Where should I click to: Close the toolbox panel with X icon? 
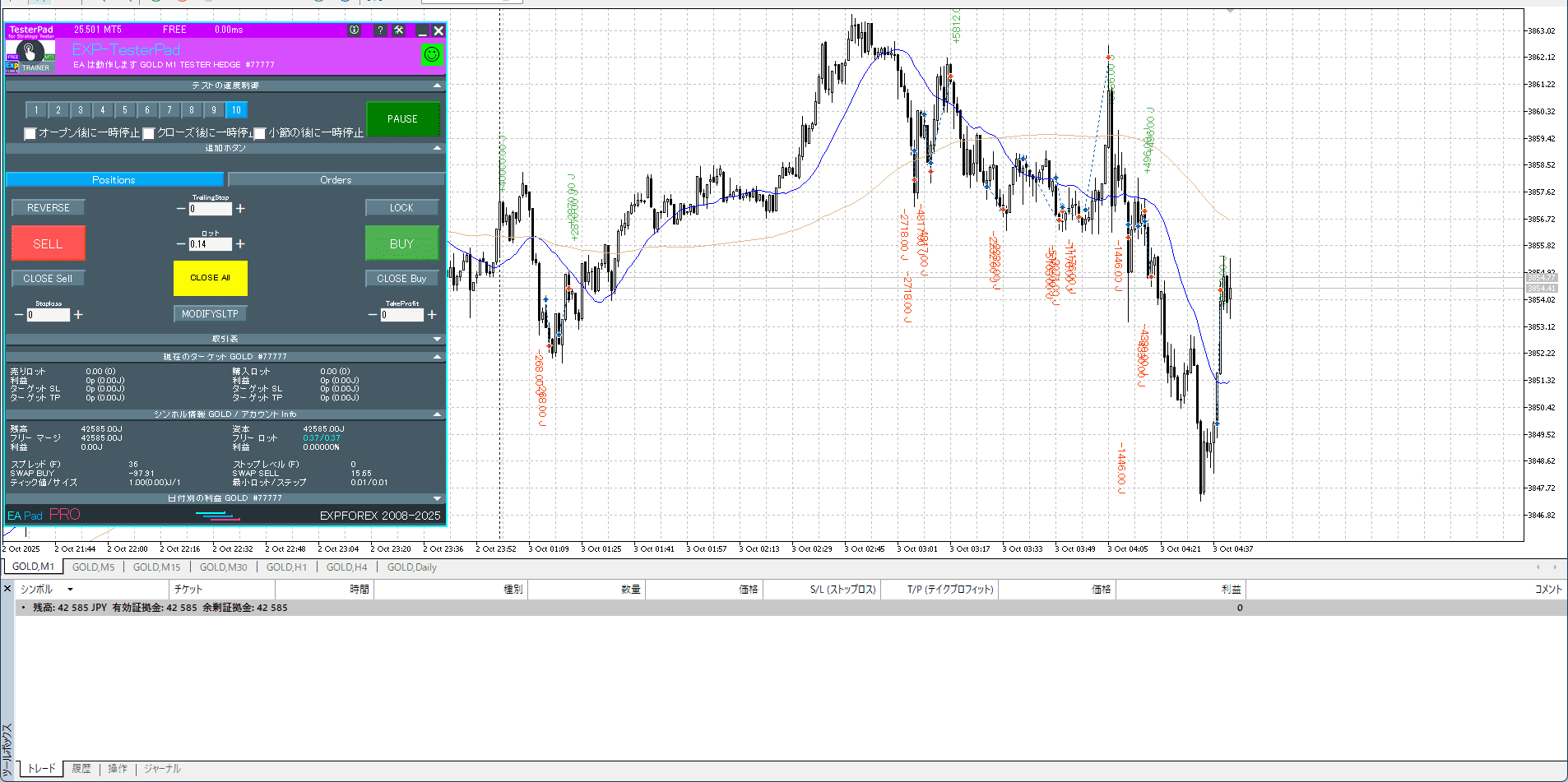[7, 589]
